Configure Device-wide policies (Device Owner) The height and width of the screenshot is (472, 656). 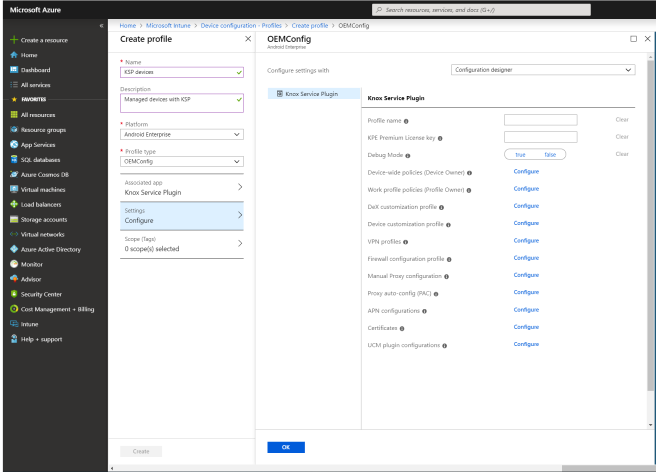[526, 172]
